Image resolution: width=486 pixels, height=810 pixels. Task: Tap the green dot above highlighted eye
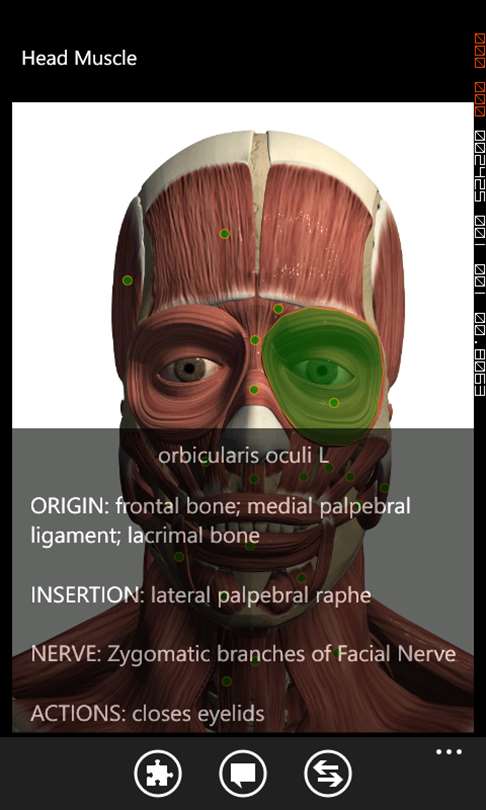click(x=278, y=309)
